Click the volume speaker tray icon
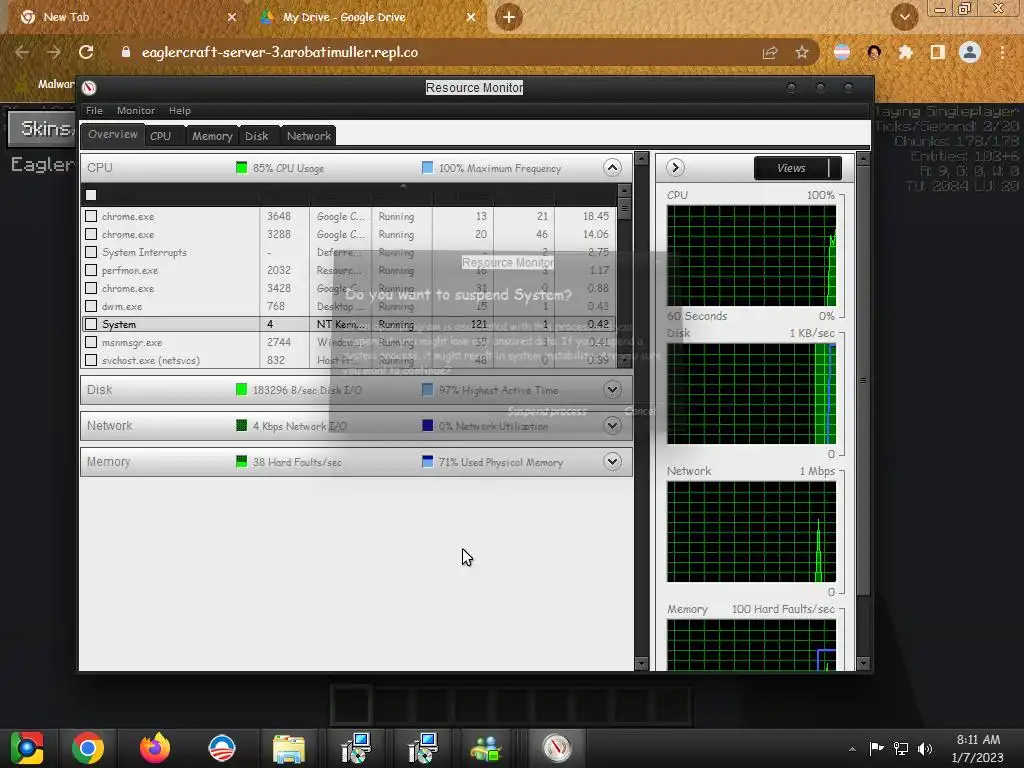This screenshot has width=1024, height=768. 925,748
